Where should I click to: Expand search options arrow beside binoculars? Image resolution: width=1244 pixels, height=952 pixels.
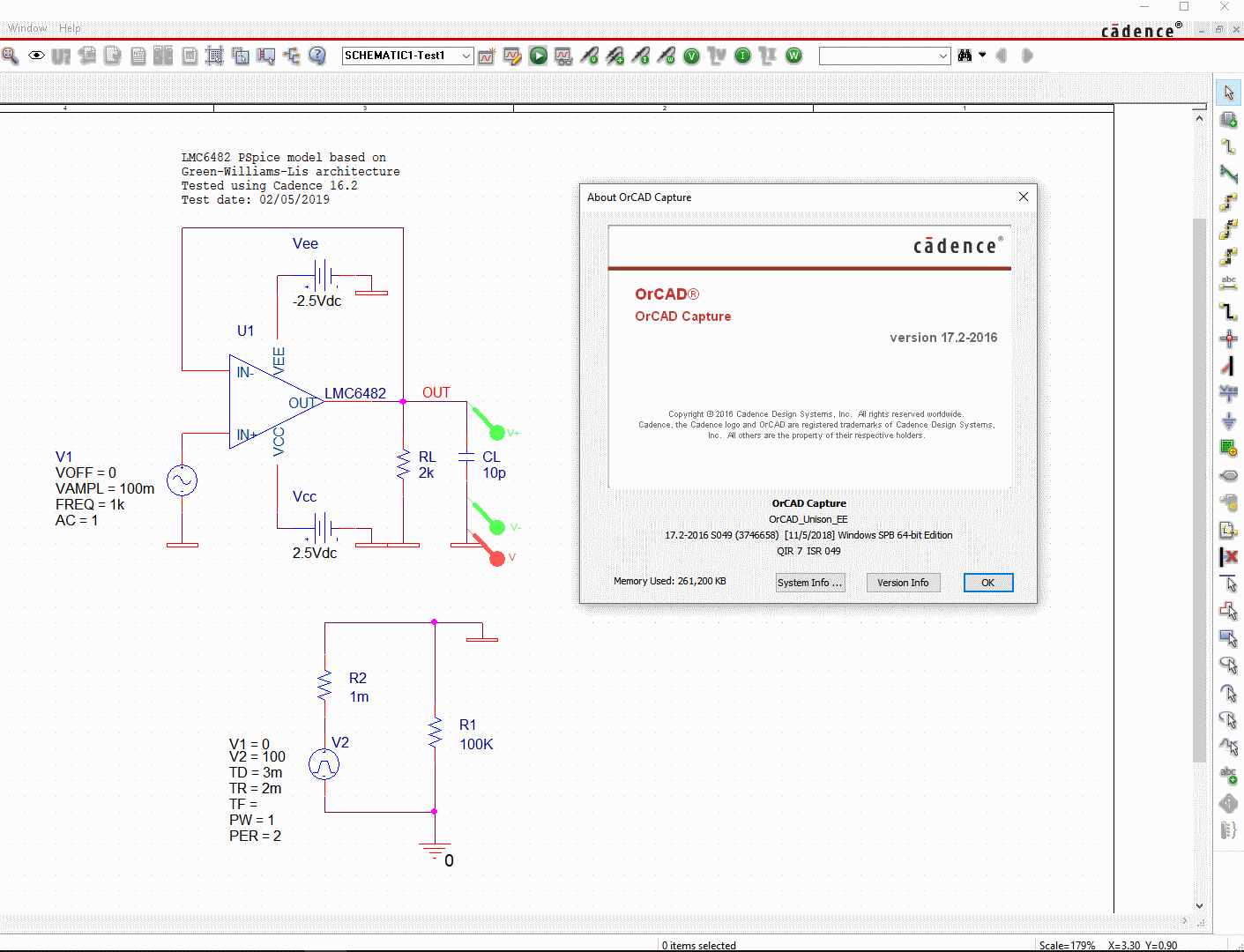[x=982, y=56]
